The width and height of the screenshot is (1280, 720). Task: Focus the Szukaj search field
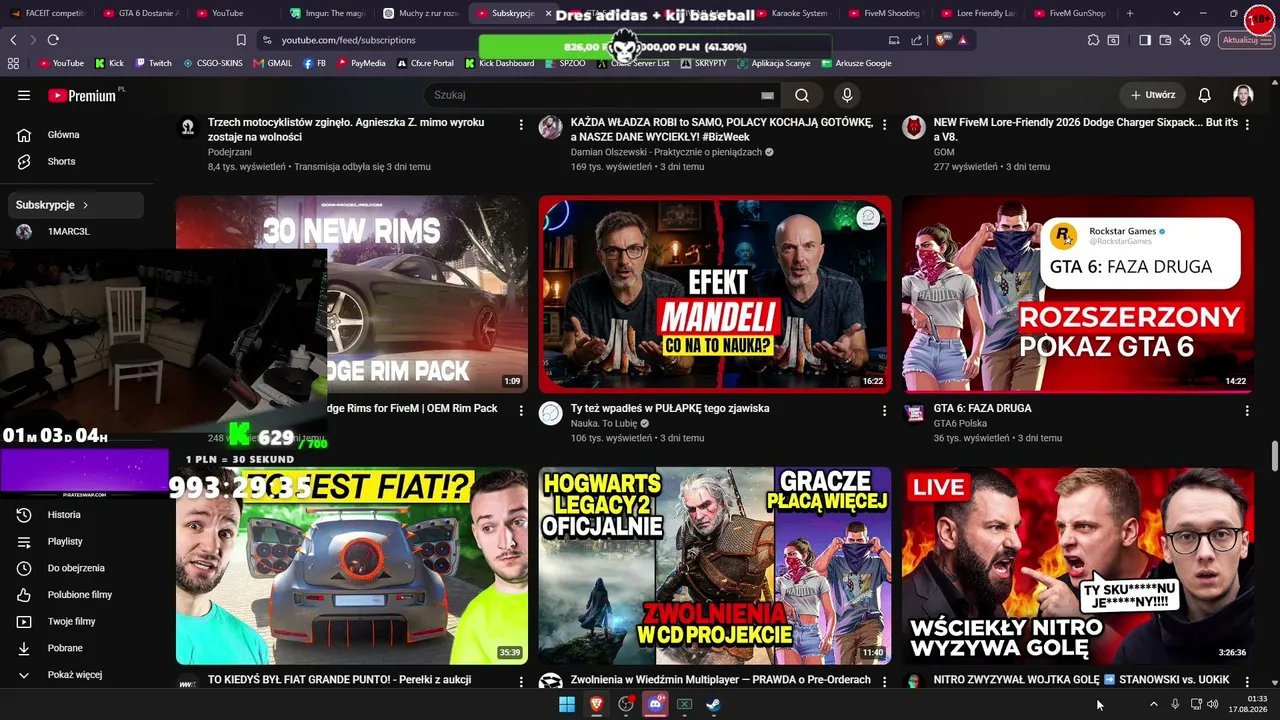[596, 95]
